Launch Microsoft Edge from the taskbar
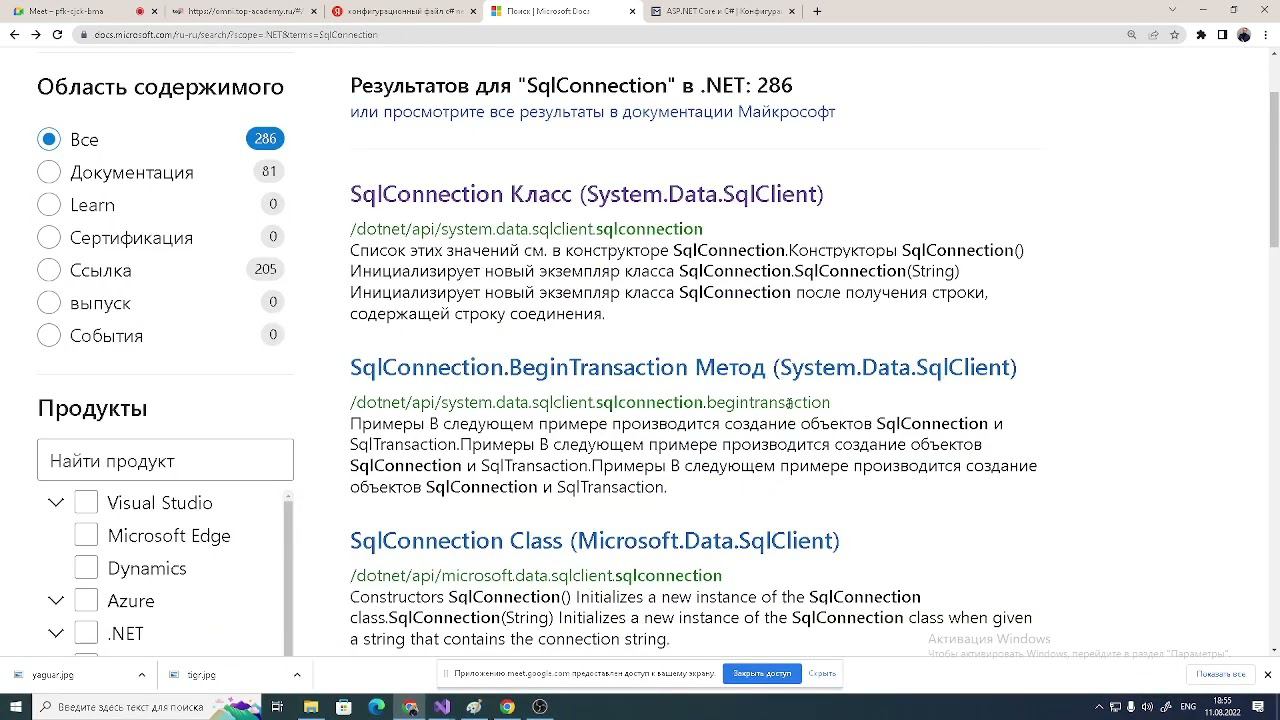Image resolution: width=1280 pixels, height=720 pixels. click(x=377, y=707)
